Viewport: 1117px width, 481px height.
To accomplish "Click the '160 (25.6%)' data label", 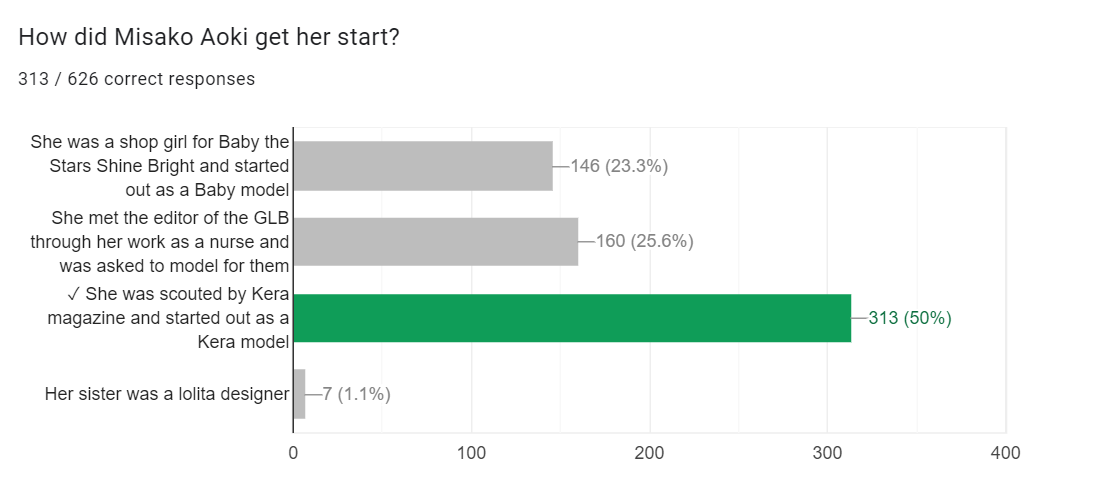I will [644, 241].
